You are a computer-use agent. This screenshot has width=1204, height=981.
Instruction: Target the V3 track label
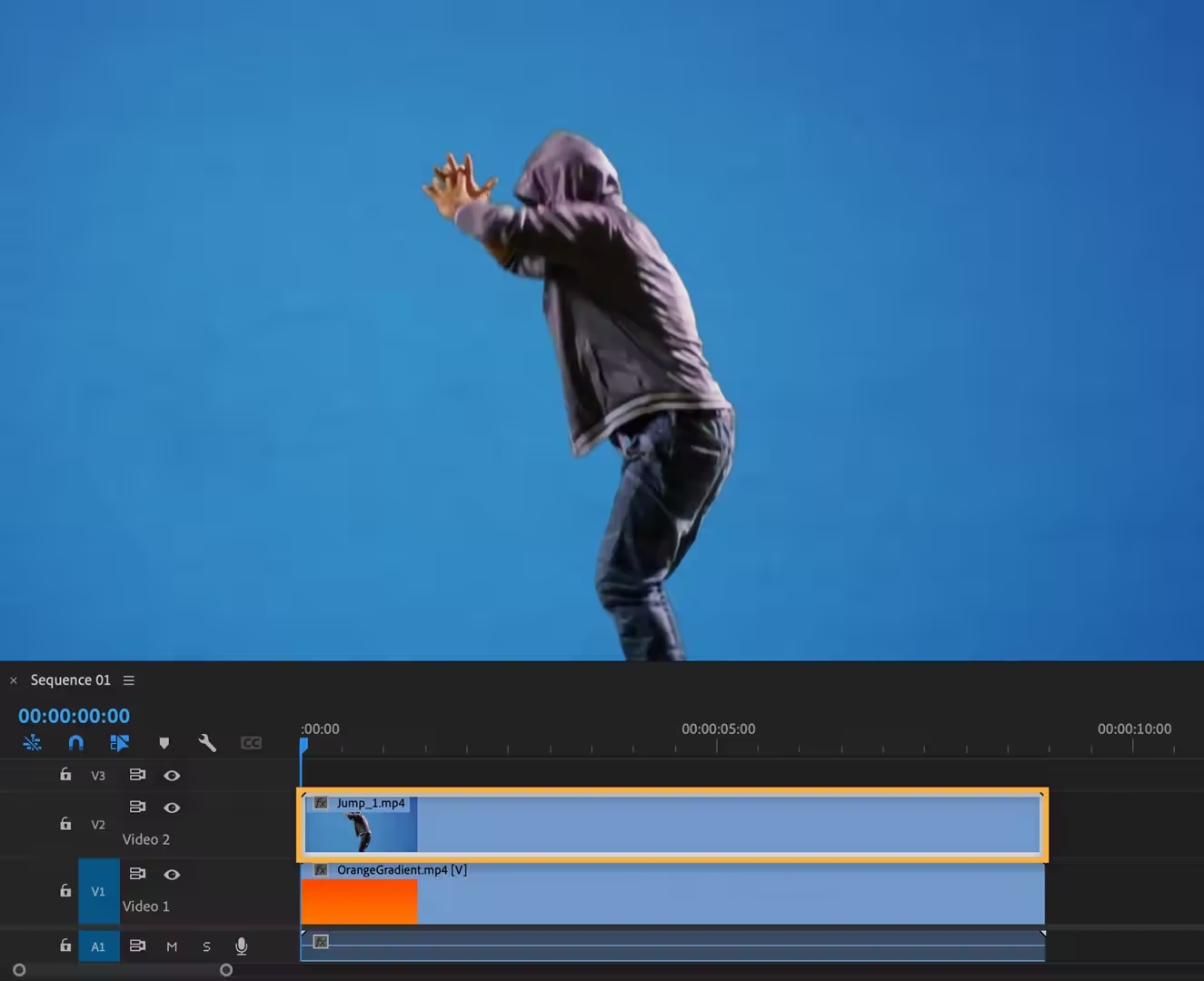click(x=98, y=776)
